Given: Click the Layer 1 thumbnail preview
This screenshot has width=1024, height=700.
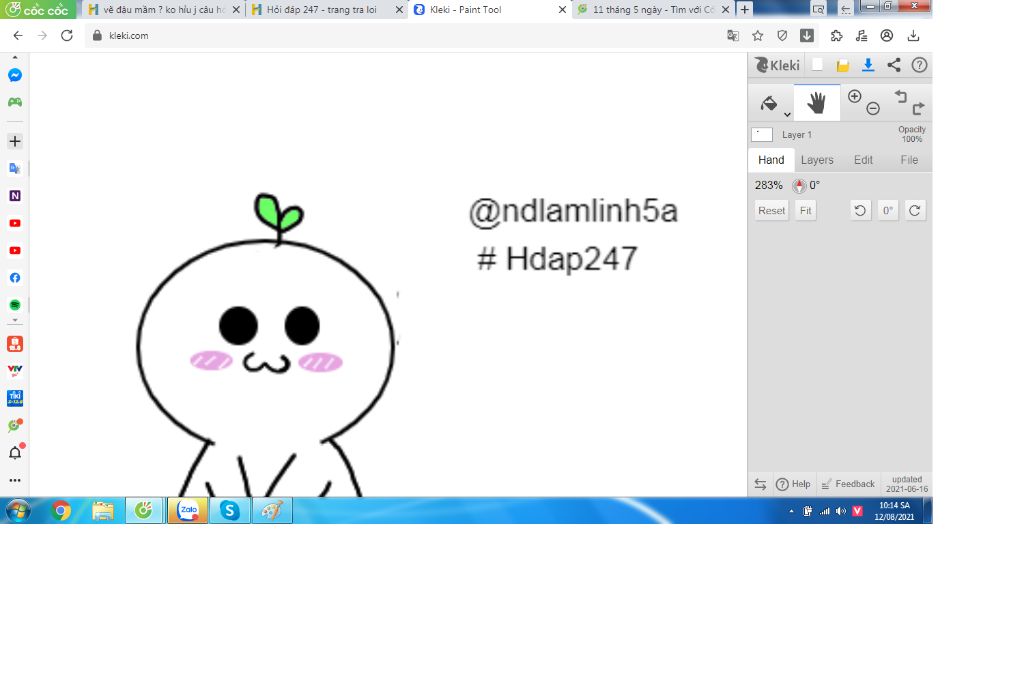Looking at the screenshot, I should click(761, 135).
